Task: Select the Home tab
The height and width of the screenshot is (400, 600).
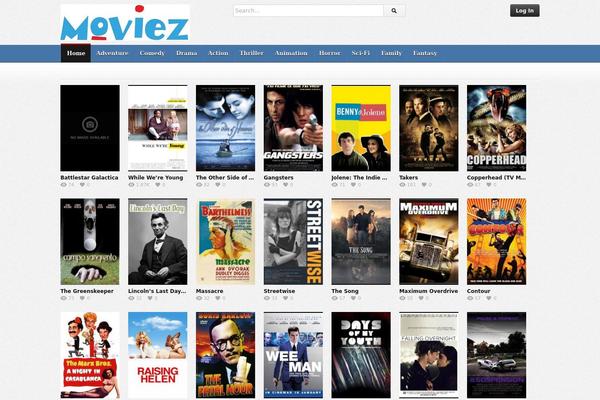Action: [76, 53]
